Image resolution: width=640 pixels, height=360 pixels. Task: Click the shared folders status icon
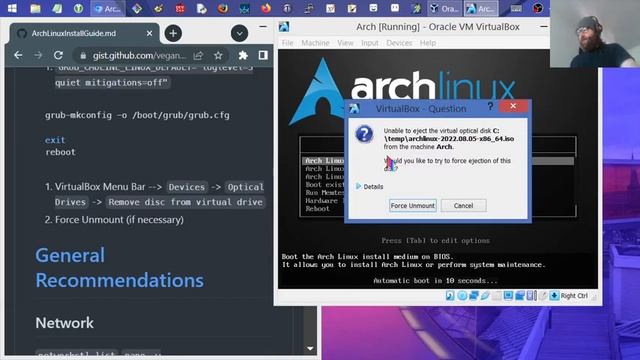(x=496, y=296)
